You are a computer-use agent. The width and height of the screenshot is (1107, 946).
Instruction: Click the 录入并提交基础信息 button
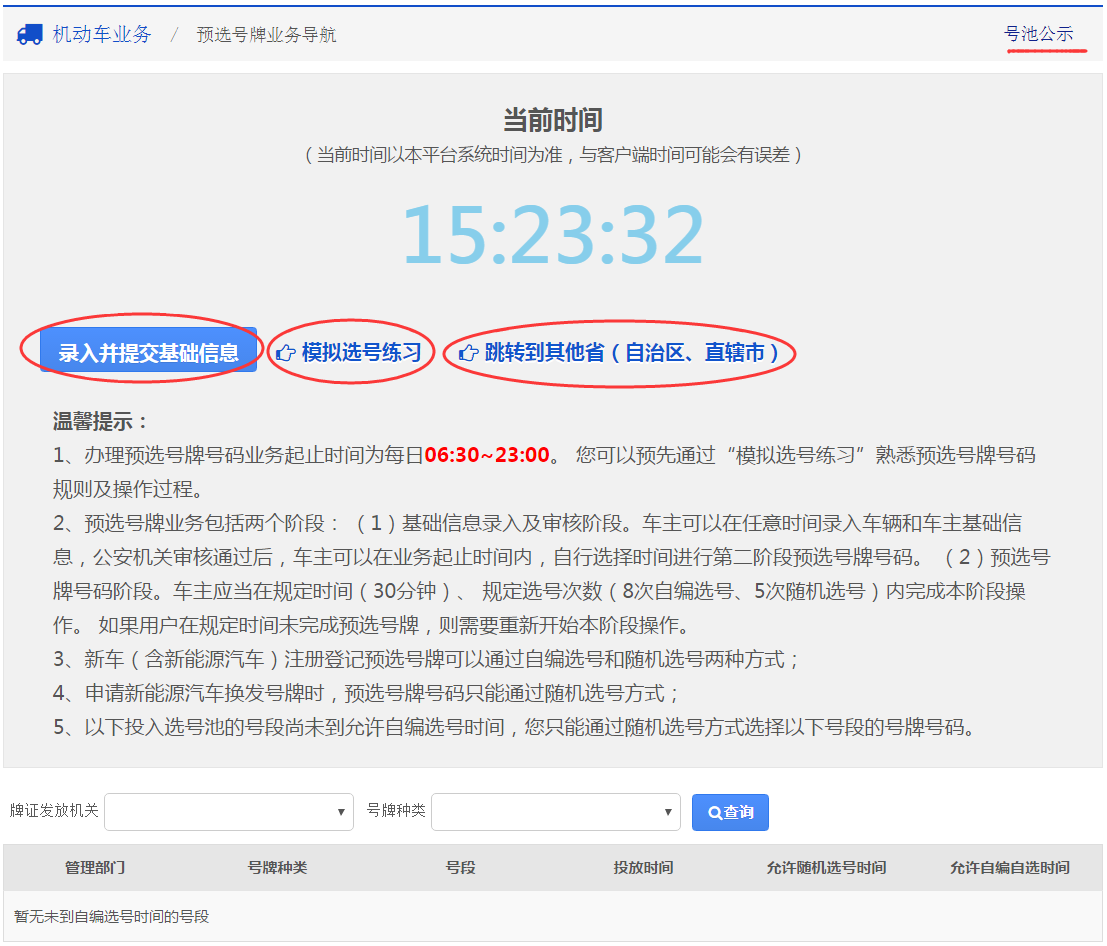click(148, 351)
